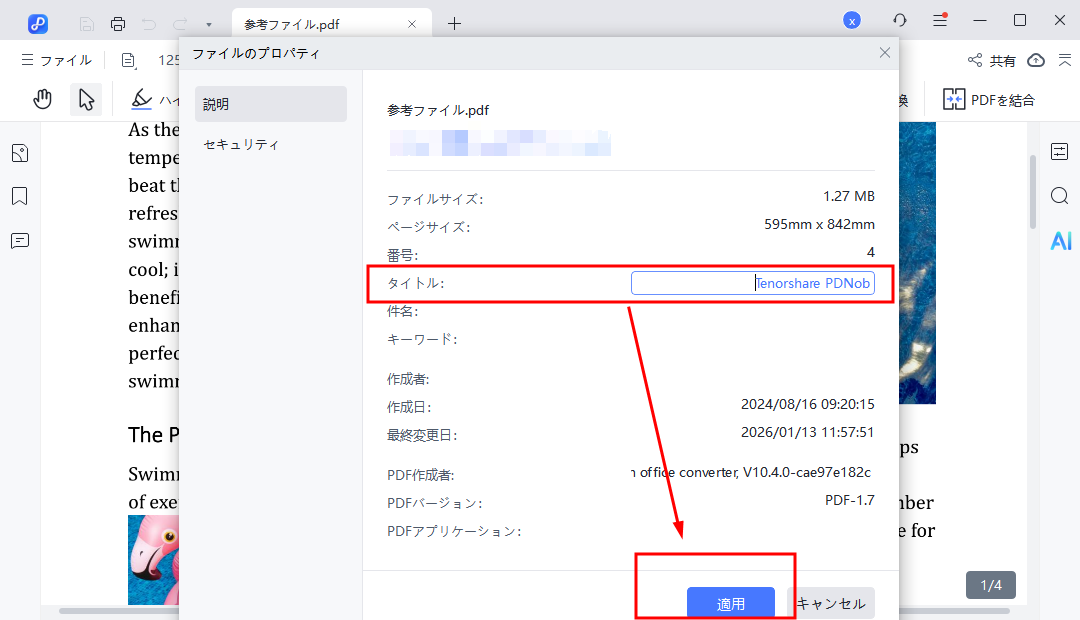This screenshot has width=1080, height=620.
Task: Open the ファイル menu
Action: click(57, 60)
